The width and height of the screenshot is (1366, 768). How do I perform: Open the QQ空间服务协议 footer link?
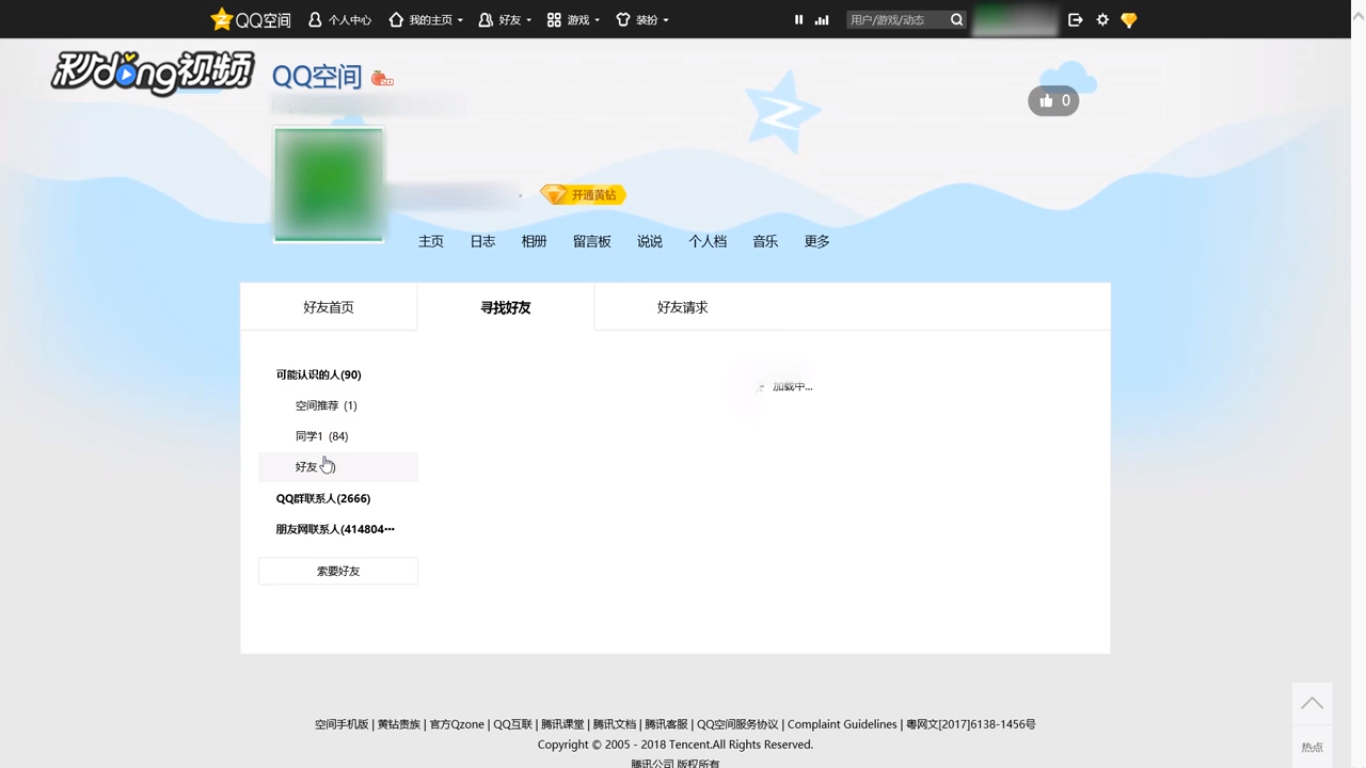[738, 724]
